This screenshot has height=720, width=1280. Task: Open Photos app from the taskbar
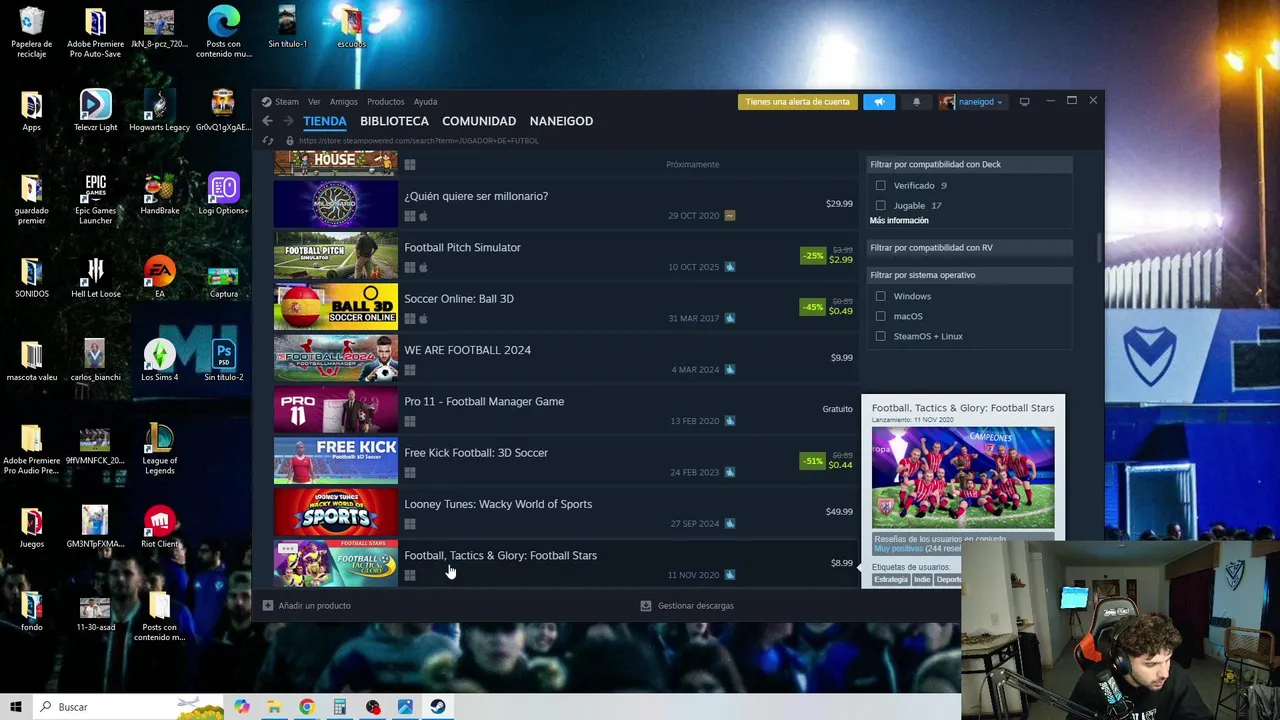point(405,707)
